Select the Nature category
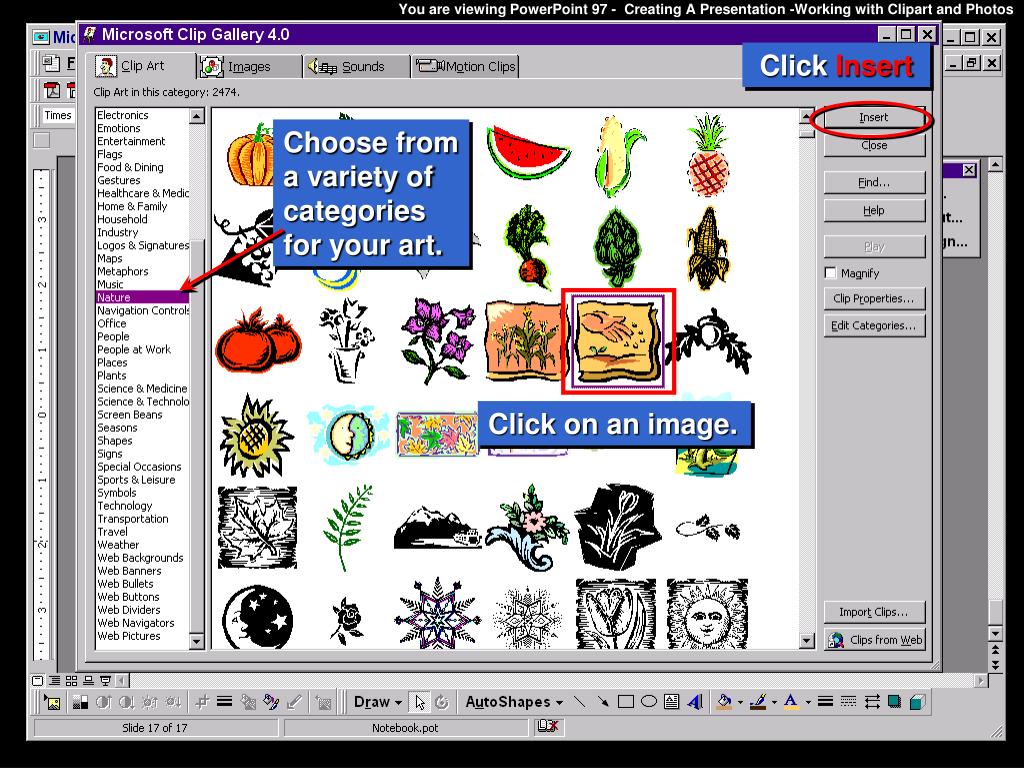The width and height of the screenshot is (1024, 768). tap(142, 297)
